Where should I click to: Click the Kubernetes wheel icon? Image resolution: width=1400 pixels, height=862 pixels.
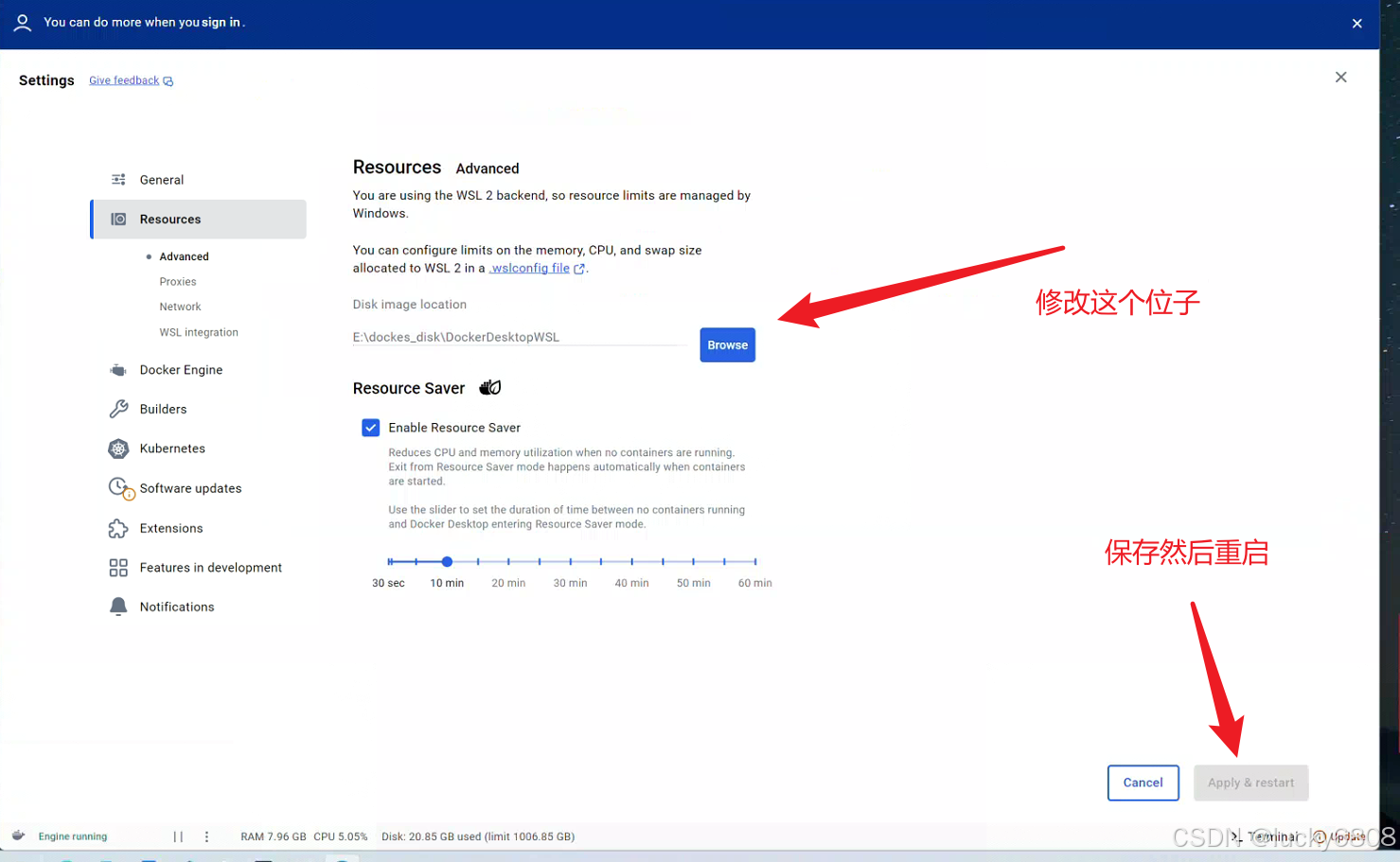coord(118,449)
